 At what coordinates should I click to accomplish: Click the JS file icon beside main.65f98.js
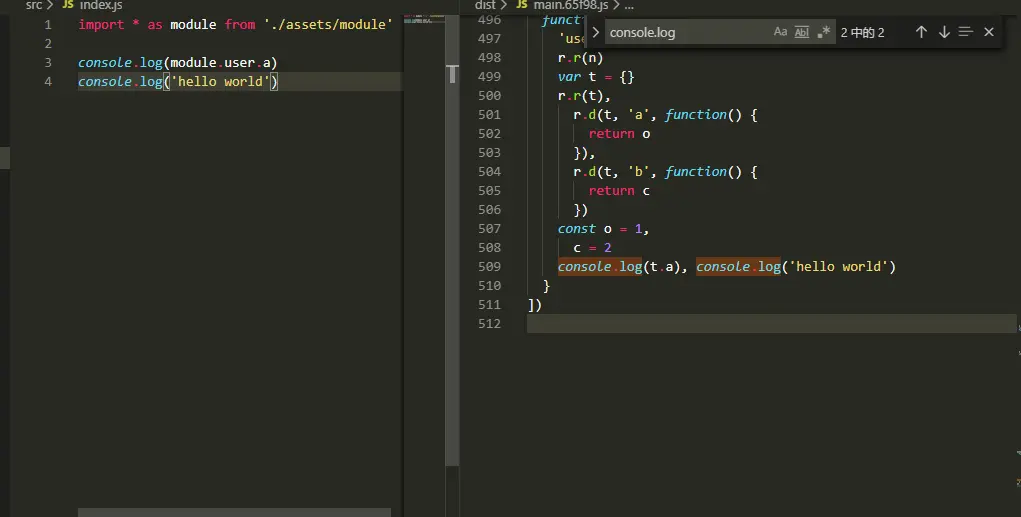(522, 5)
